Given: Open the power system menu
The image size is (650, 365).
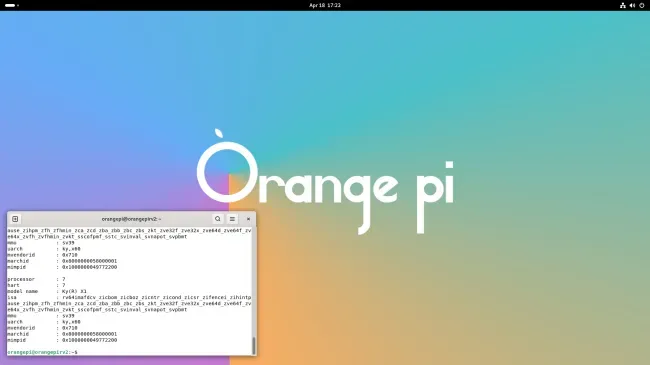Looking at the screenshot, I should 642,5.
